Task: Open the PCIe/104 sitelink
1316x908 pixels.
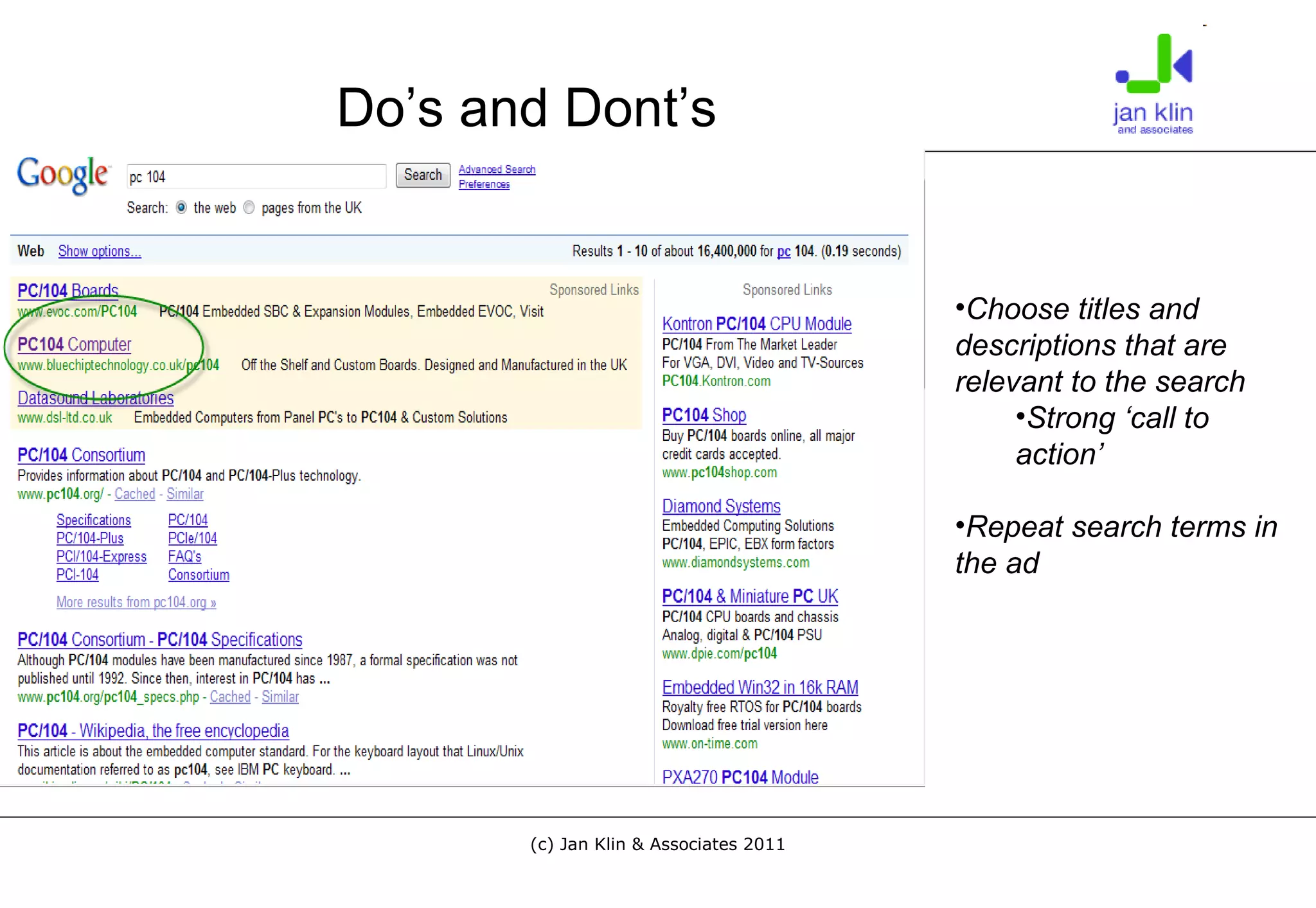Action: 193,539
